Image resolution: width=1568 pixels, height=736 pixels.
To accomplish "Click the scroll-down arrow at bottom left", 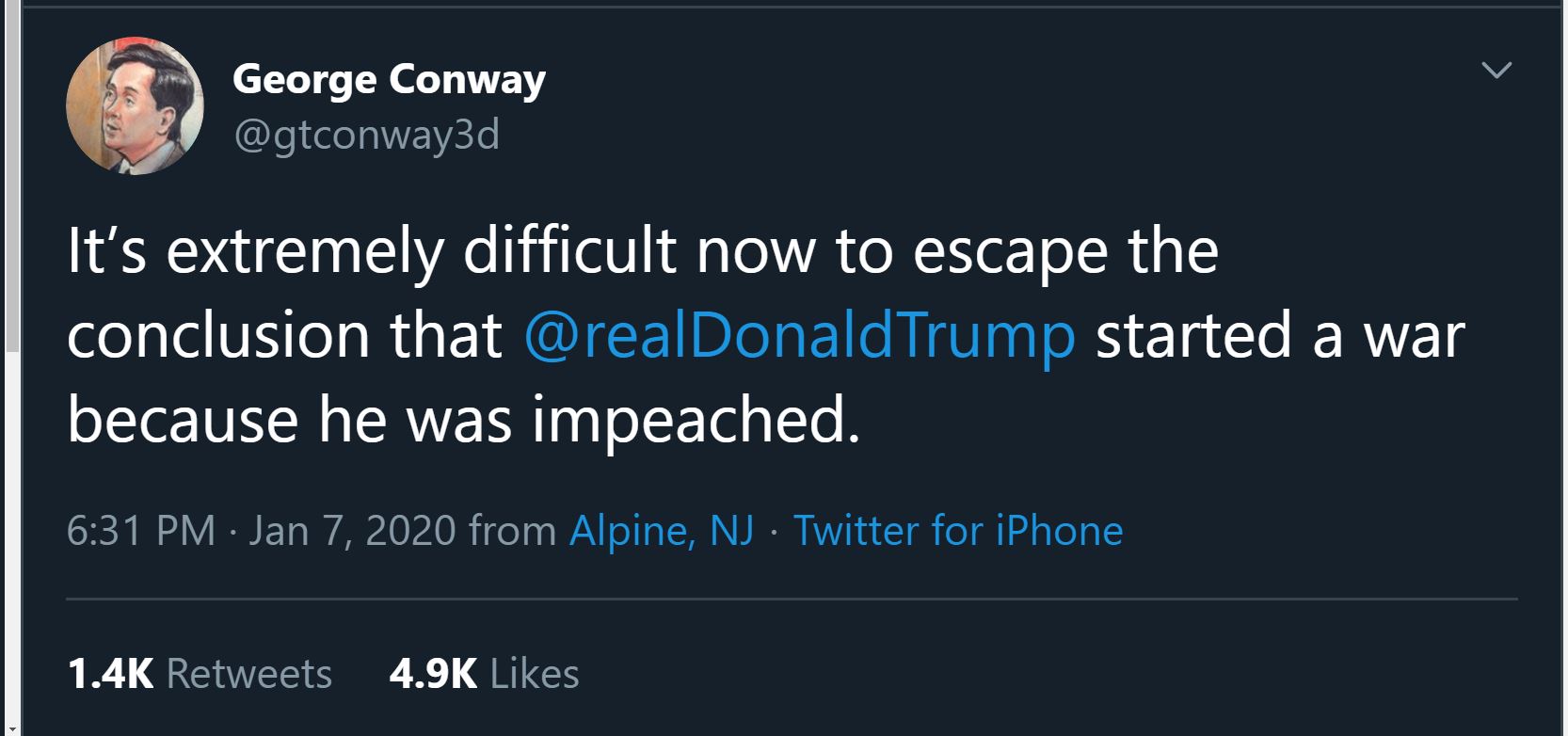I will 10,729.
